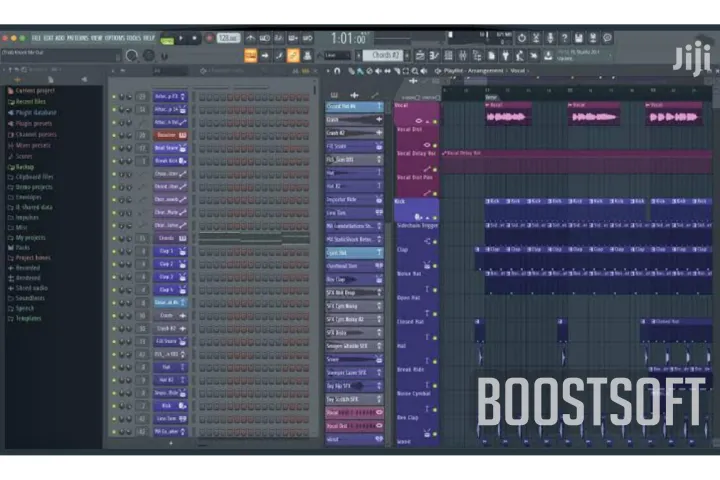Click the first orange highlighted toolbar icon
The width and height of the screenshot is (720, 480).
[250, 55]
